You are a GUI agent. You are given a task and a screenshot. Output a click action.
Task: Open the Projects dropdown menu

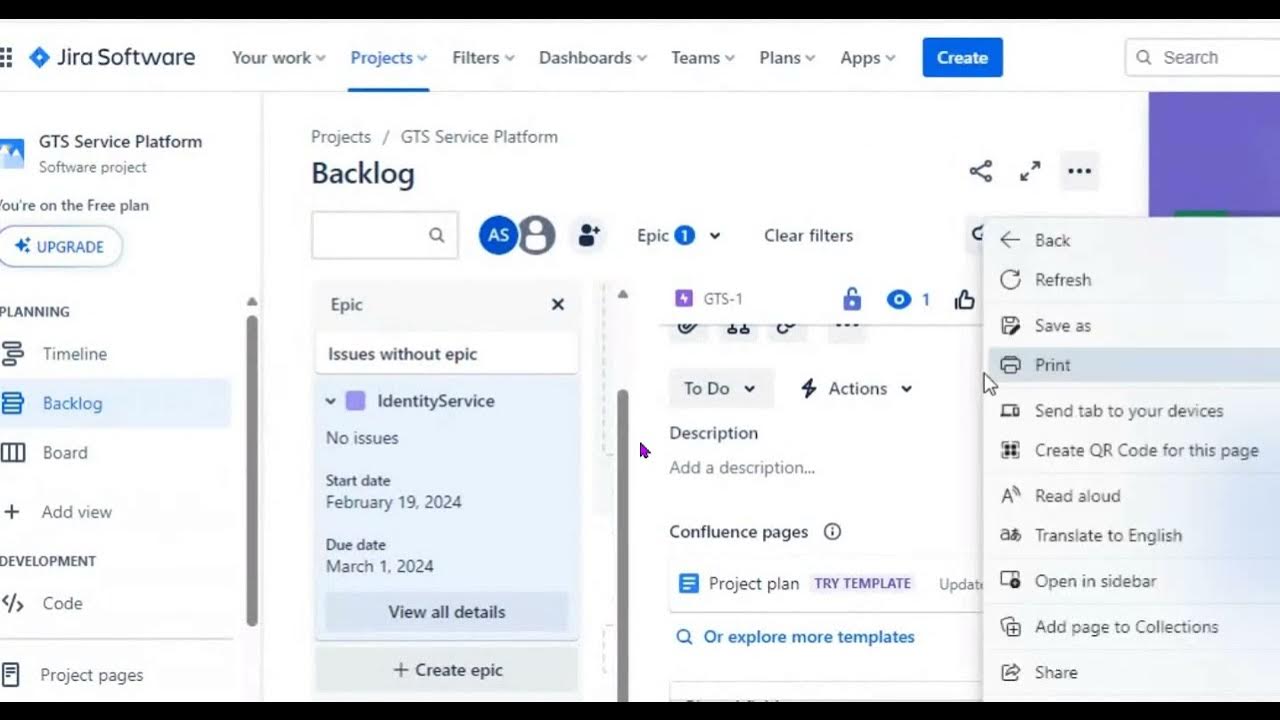[389, 57]
